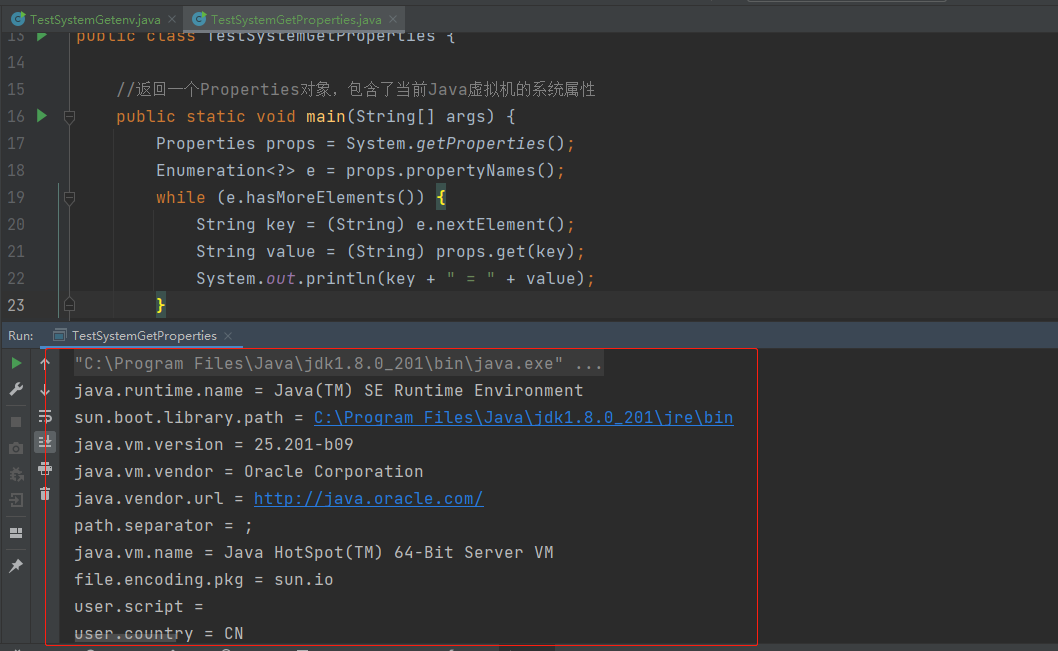
Task: Click the grey Stop process square icon
Action: 16,422
